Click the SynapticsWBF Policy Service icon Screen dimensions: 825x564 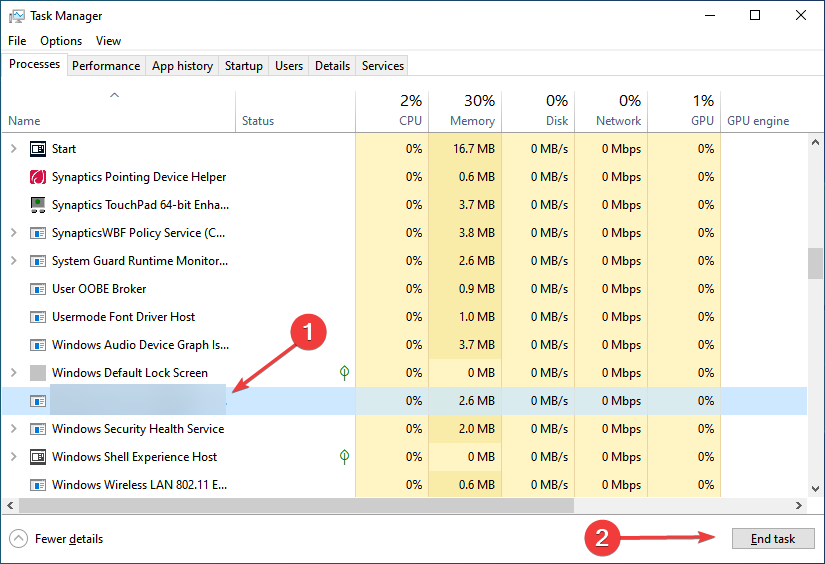(x=38, y=233)
